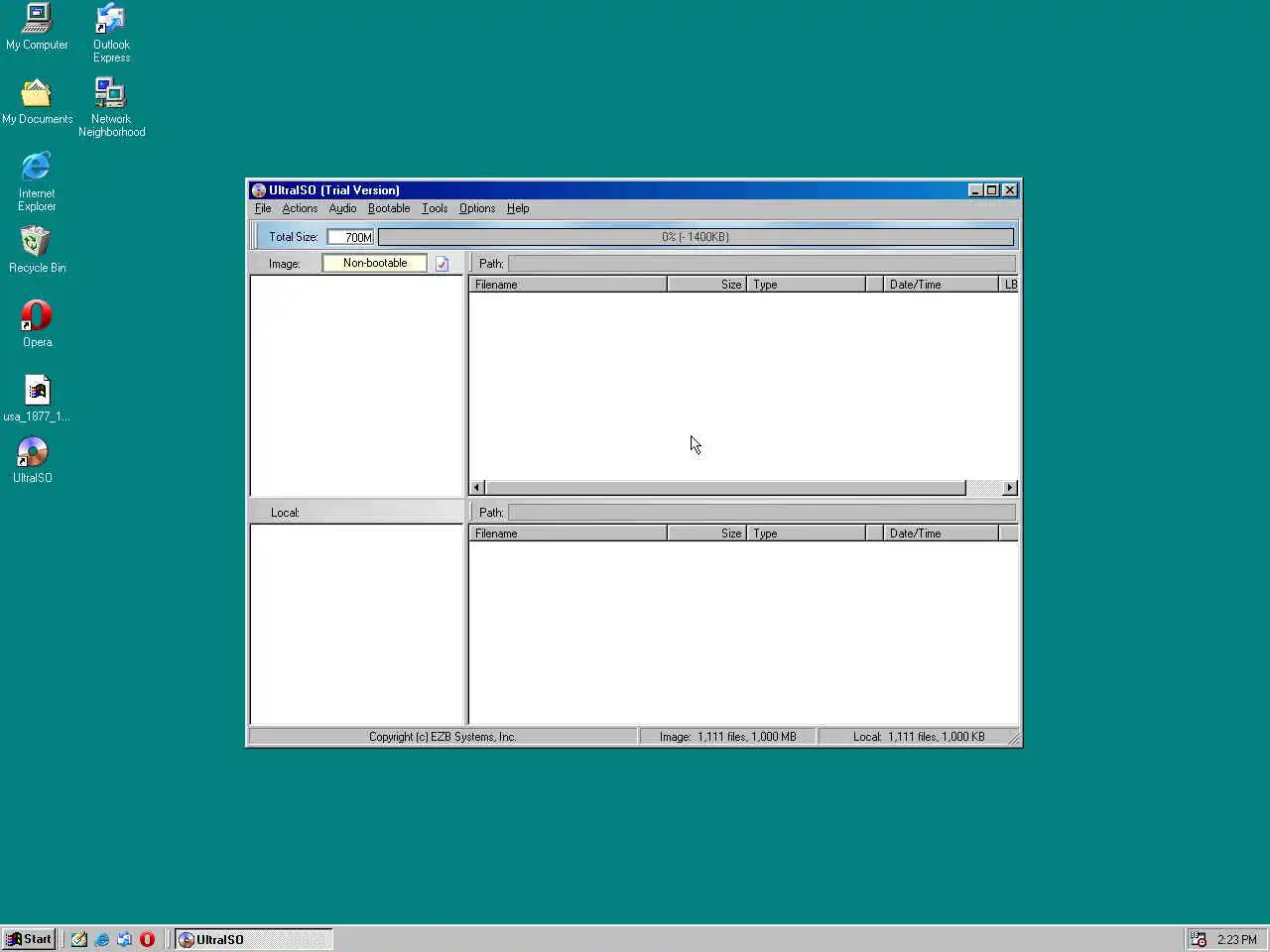Click the 700M total size field

(x=351, y=237)
